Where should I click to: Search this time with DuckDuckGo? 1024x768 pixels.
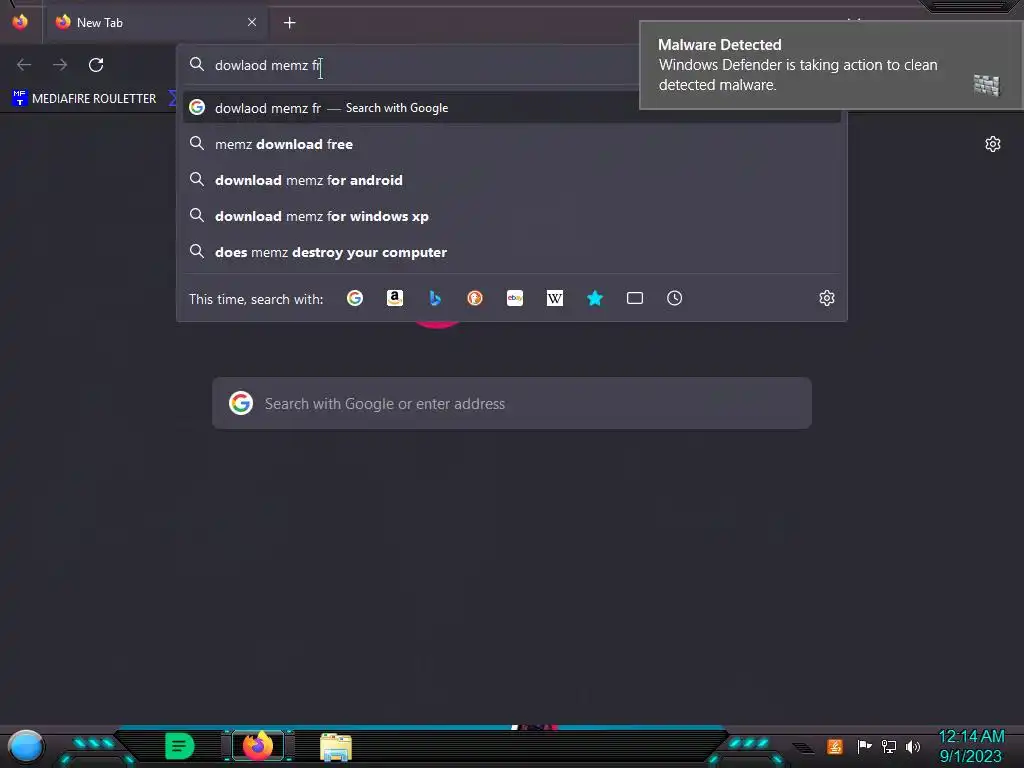click(475, 298)
